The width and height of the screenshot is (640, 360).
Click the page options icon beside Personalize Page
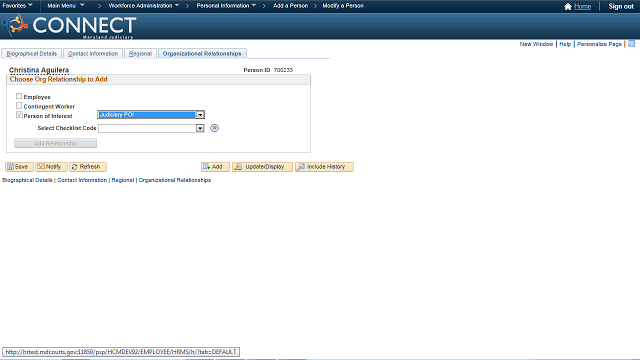[x=631, y=44]
